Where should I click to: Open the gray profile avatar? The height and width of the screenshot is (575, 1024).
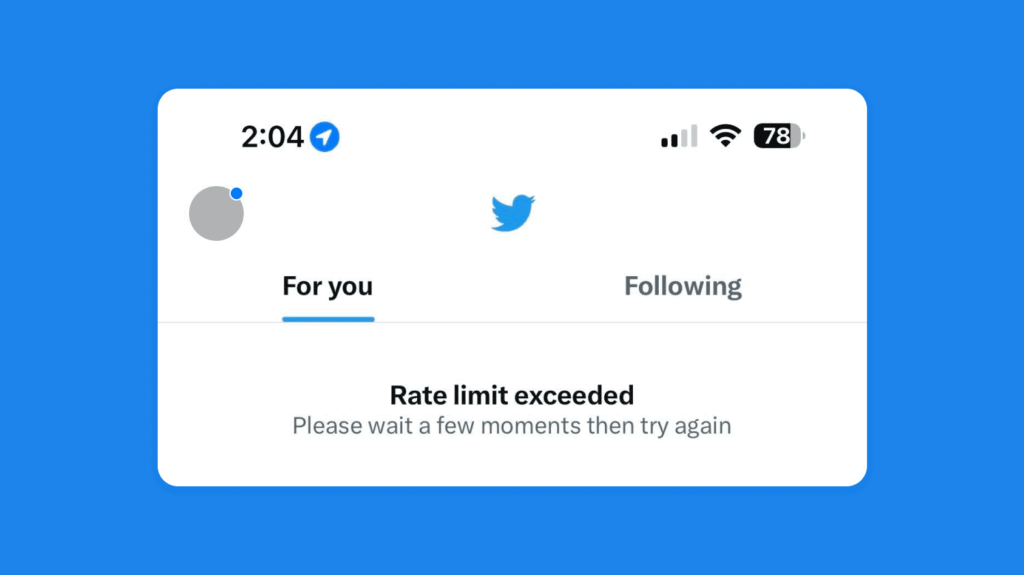216,214
